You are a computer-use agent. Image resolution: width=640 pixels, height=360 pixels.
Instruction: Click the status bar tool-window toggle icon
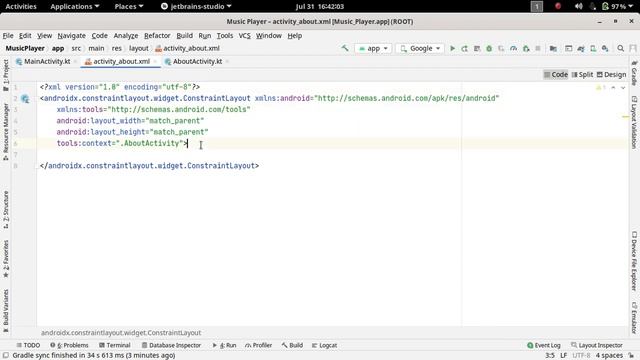click(x=6, y=356)
